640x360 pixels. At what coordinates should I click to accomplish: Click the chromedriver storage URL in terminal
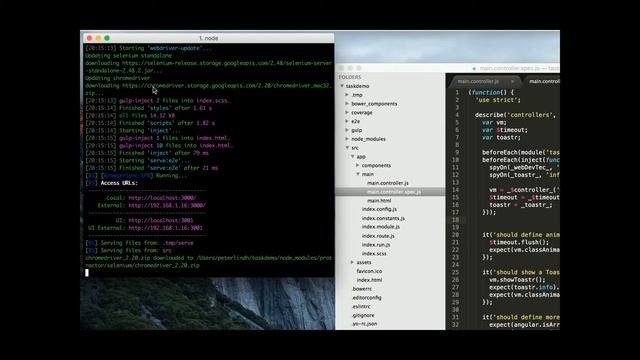[226, 86]
